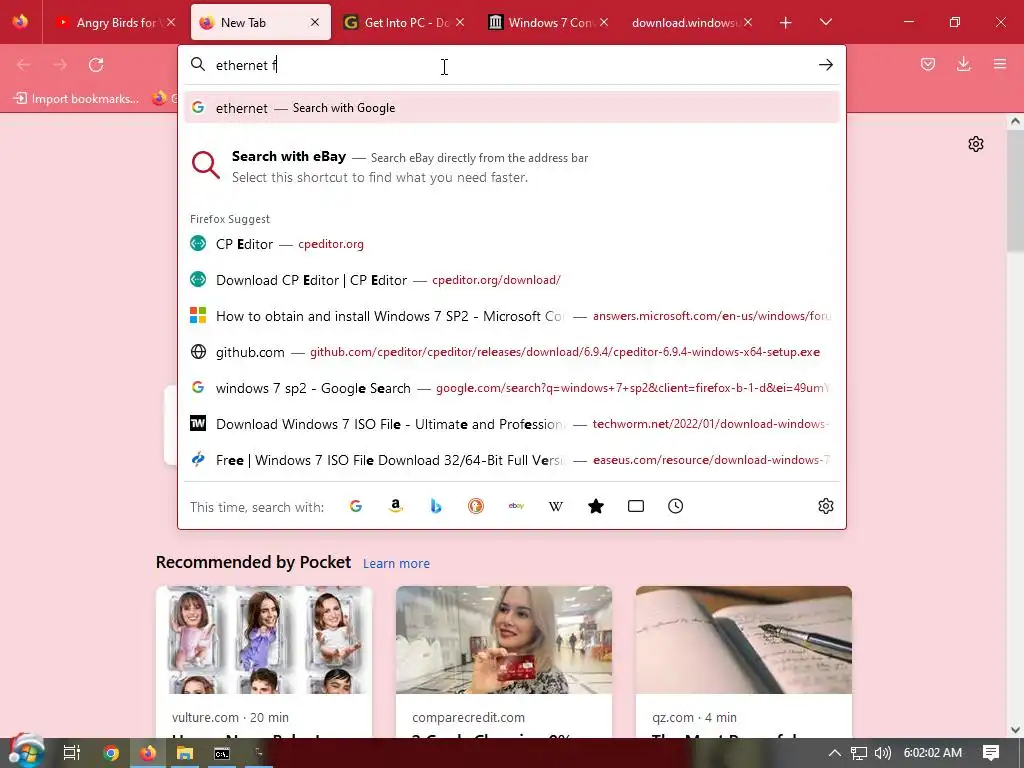Click the Learn more Pocket link
Screen dimensions: 1024x768
(x=396, y=564)
